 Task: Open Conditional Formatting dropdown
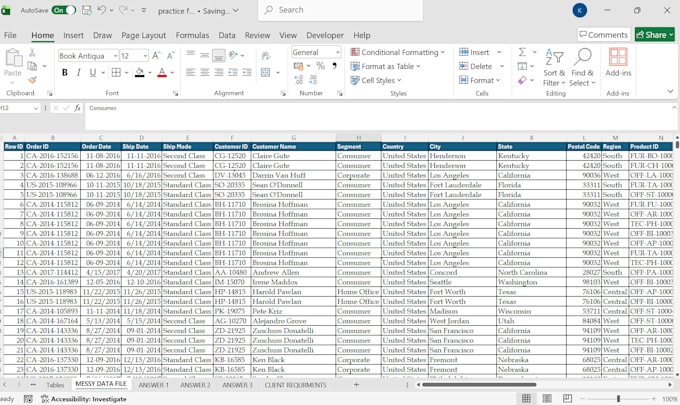(x=398, y=52)
